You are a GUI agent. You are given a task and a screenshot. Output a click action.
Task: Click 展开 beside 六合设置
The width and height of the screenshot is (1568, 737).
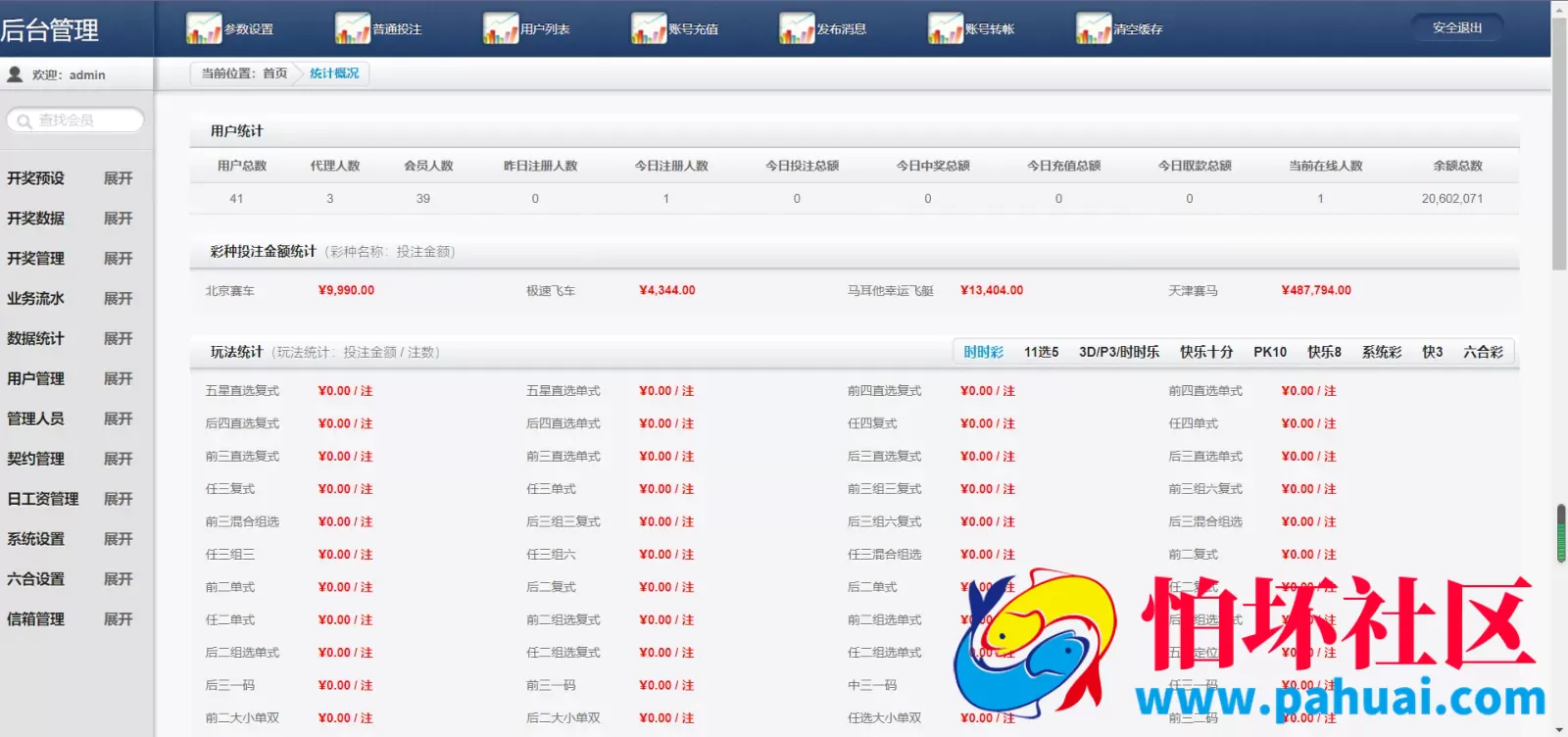(118, 580)
